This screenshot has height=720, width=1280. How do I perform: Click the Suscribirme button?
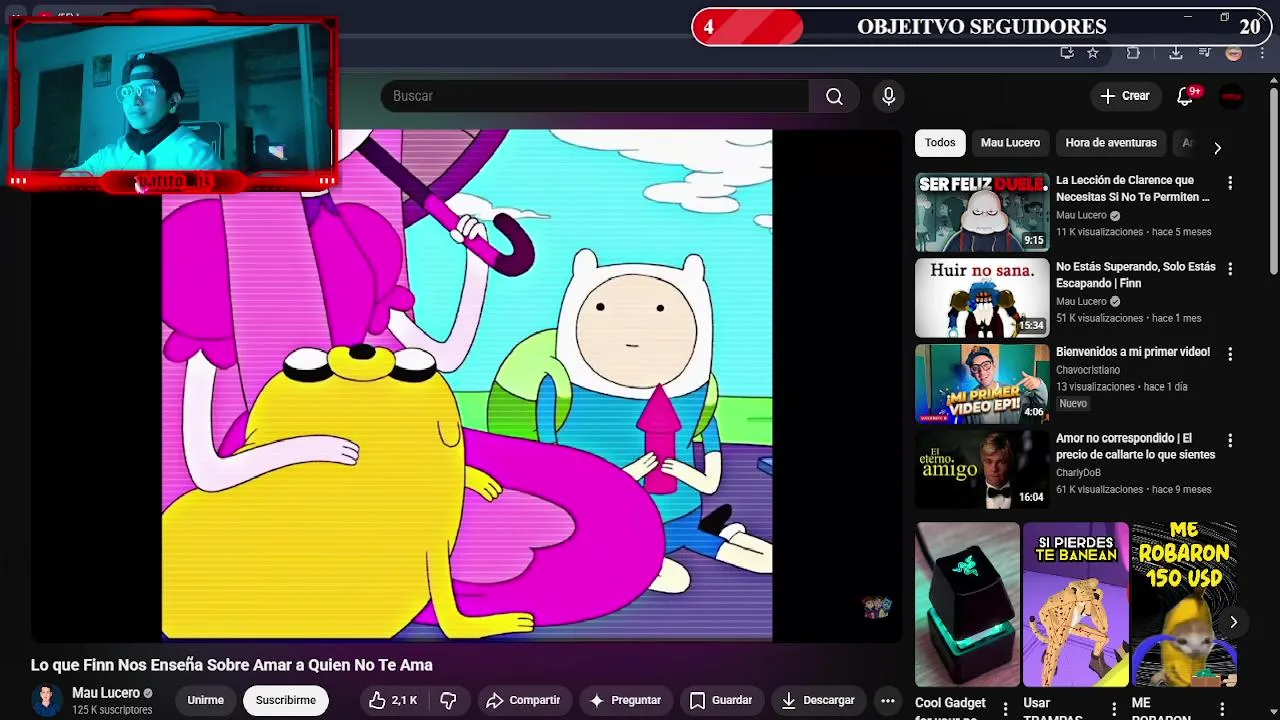[285, 700]
